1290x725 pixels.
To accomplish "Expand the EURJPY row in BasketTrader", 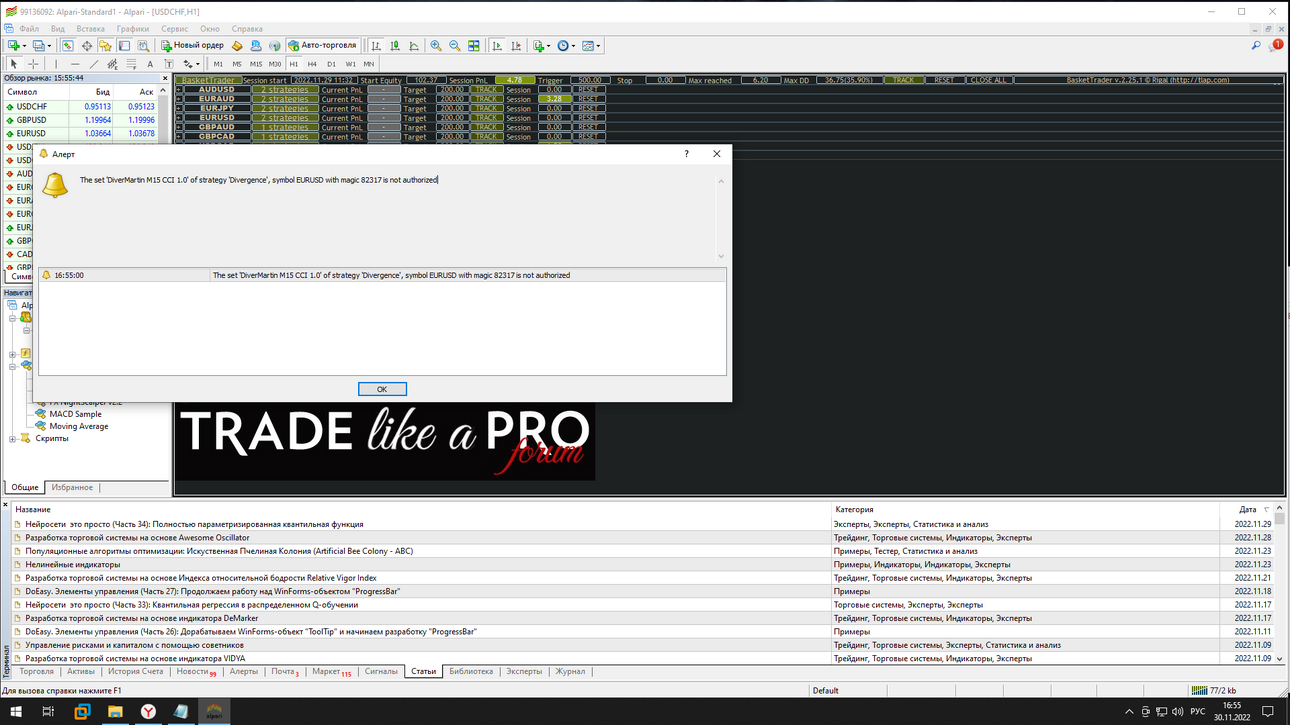I will pyautogui.click(x=179, y=108).
